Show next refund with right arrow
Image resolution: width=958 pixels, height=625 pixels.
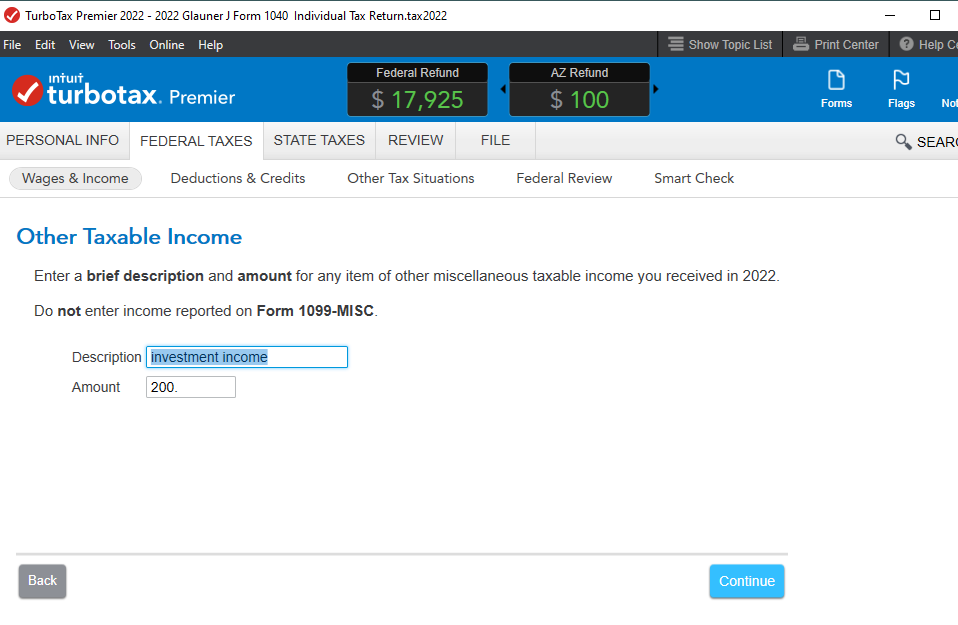pyautogui.click(x=656, y=89)
